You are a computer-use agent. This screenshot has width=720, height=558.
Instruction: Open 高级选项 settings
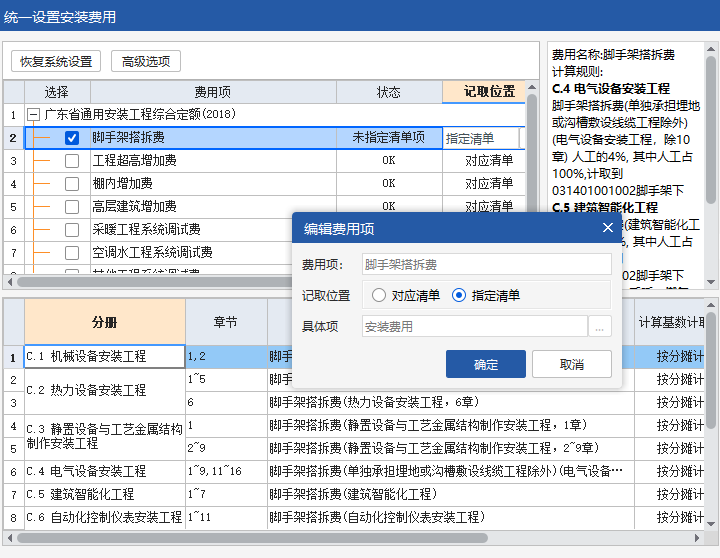click(x=146, y=61)
